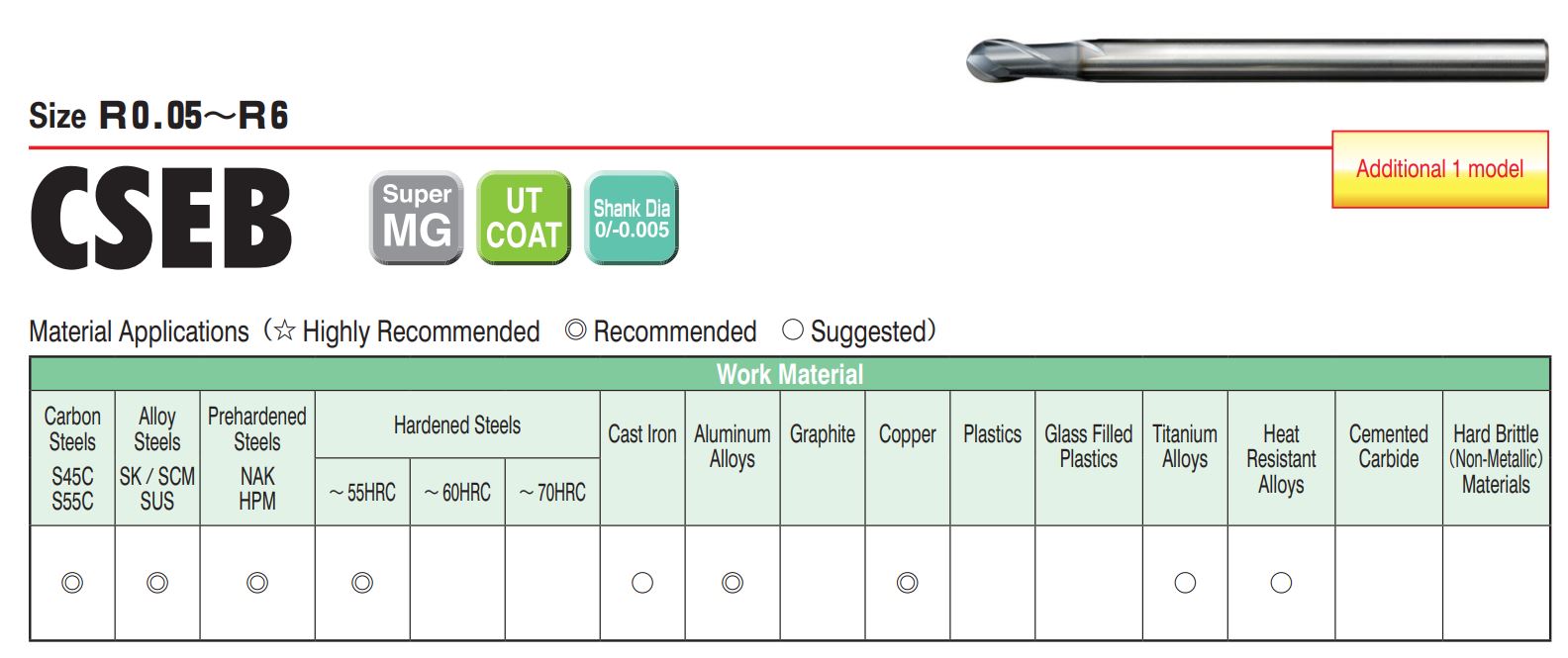Click the CSEB product title

click(161, 219)
